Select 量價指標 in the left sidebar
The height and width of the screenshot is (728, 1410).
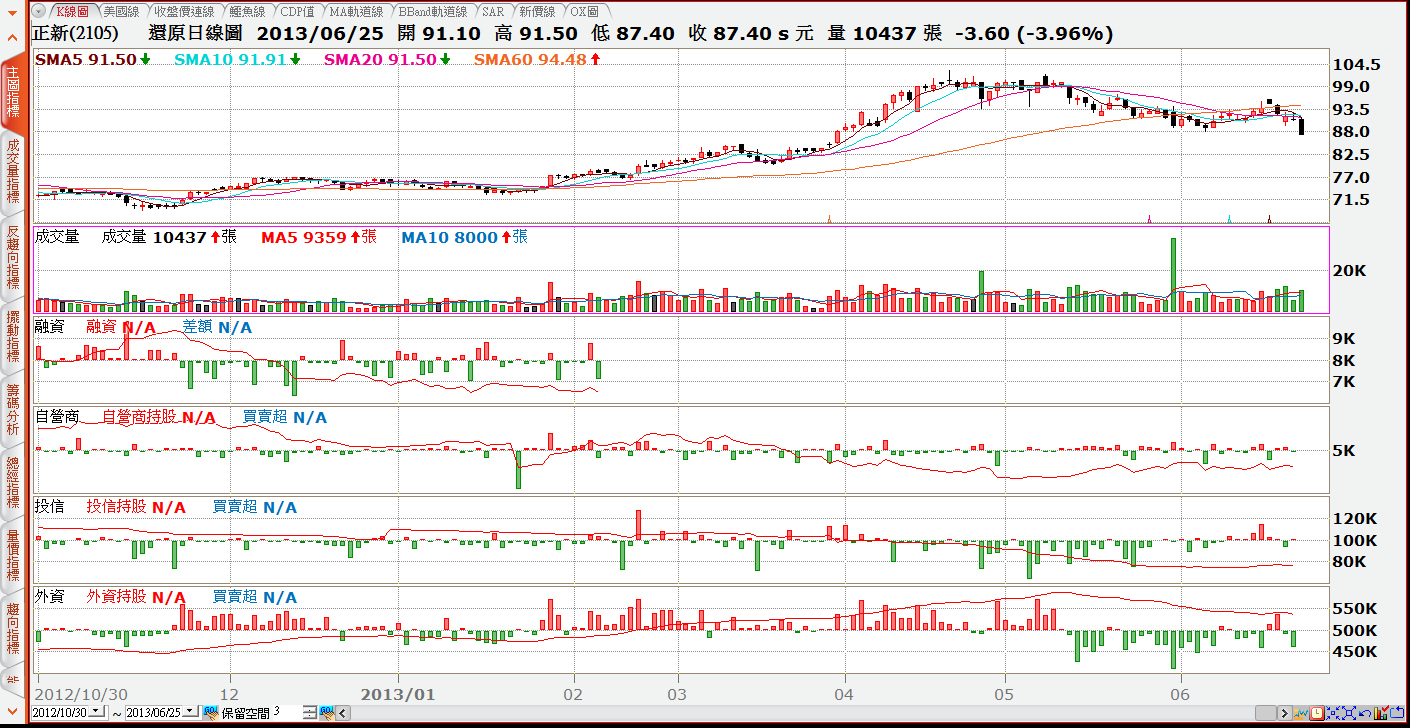point(12,556)
